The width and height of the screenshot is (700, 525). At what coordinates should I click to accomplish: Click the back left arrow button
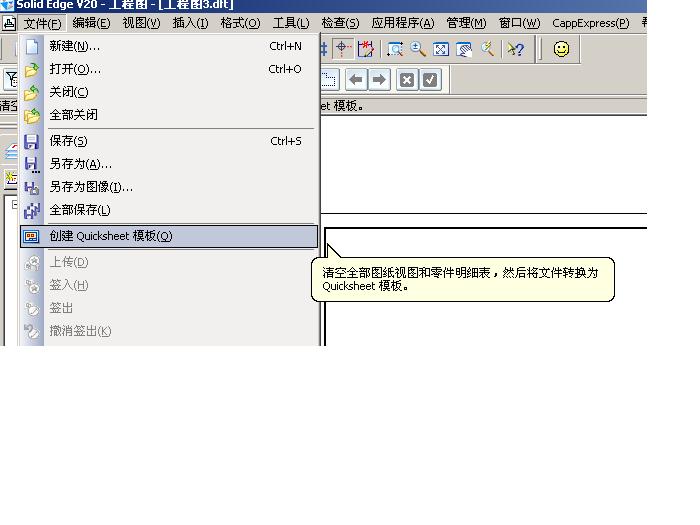click(356, 80)
